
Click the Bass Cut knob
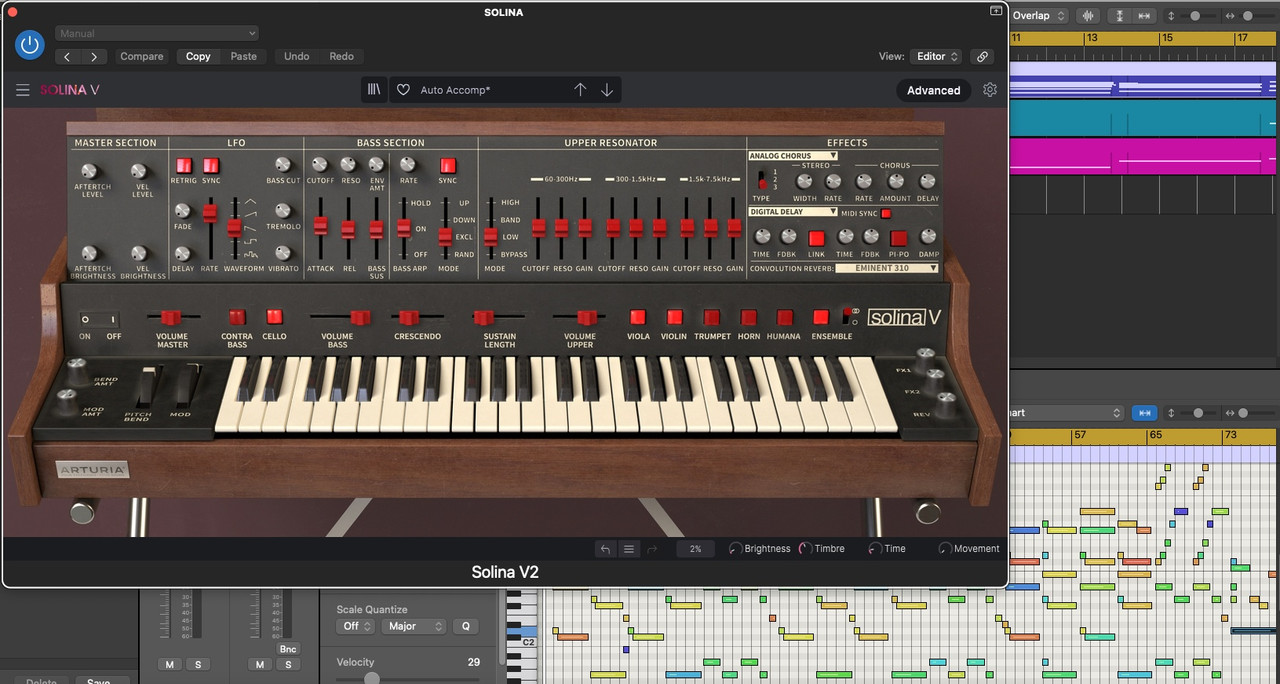click(282, 165)
